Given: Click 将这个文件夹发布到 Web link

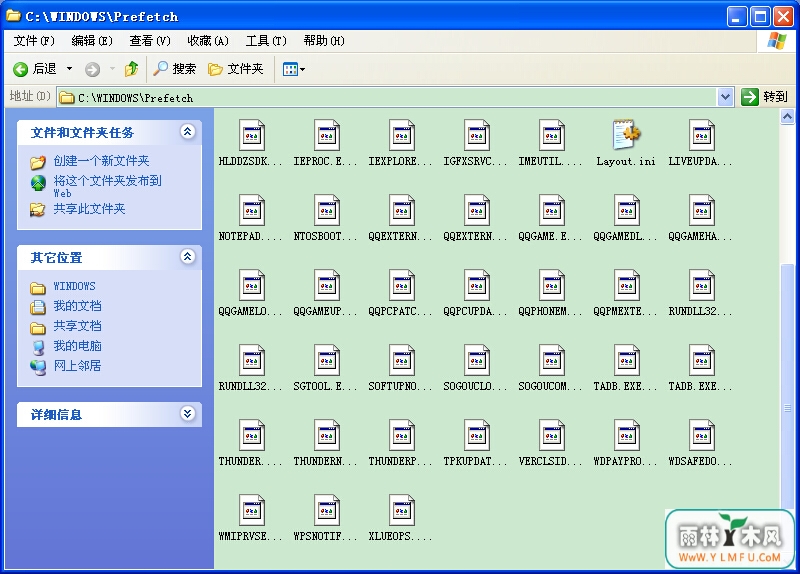Looking at the screenshot, I should [108, 186].
